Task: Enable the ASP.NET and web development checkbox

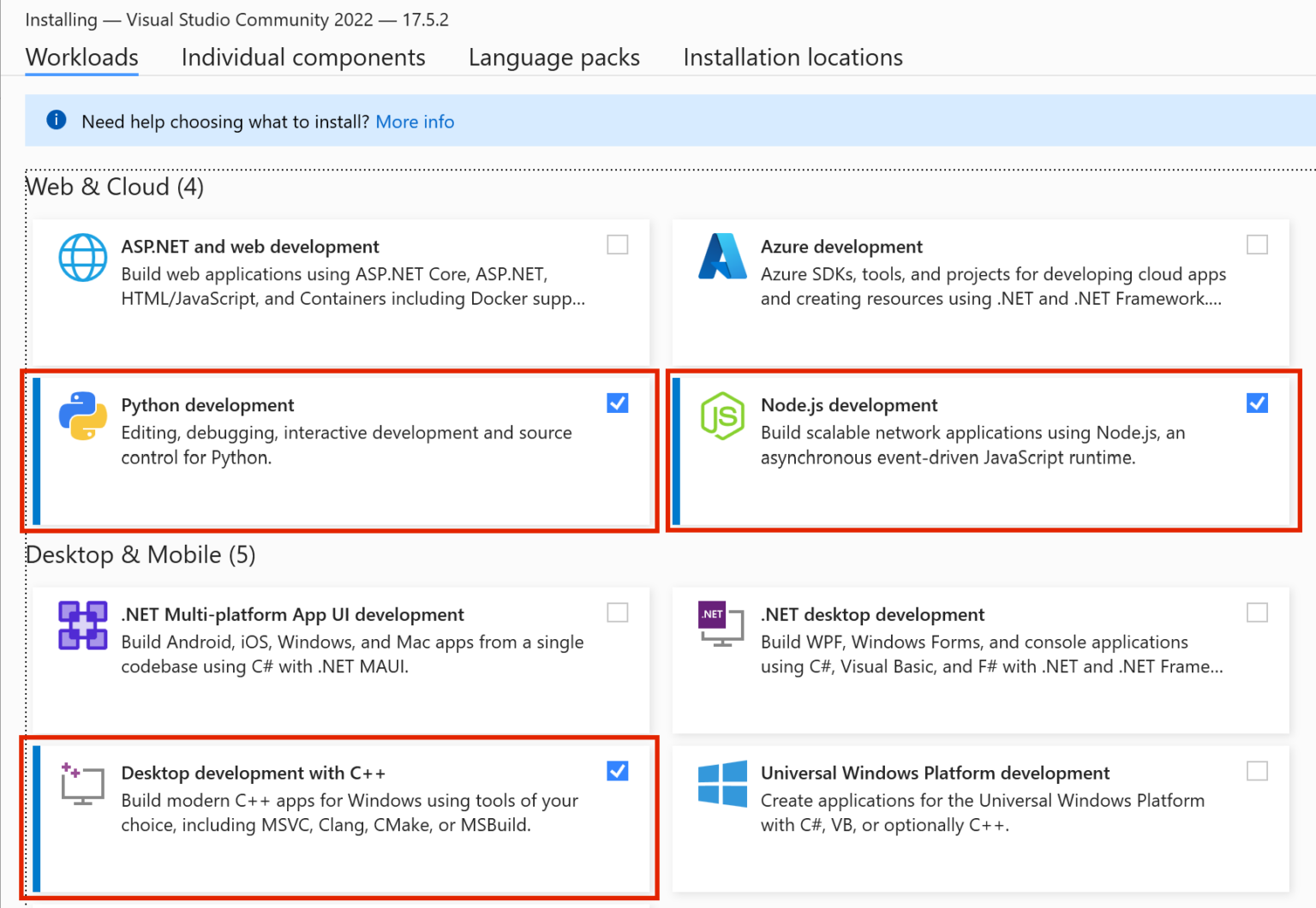Action: click(617, 245)
